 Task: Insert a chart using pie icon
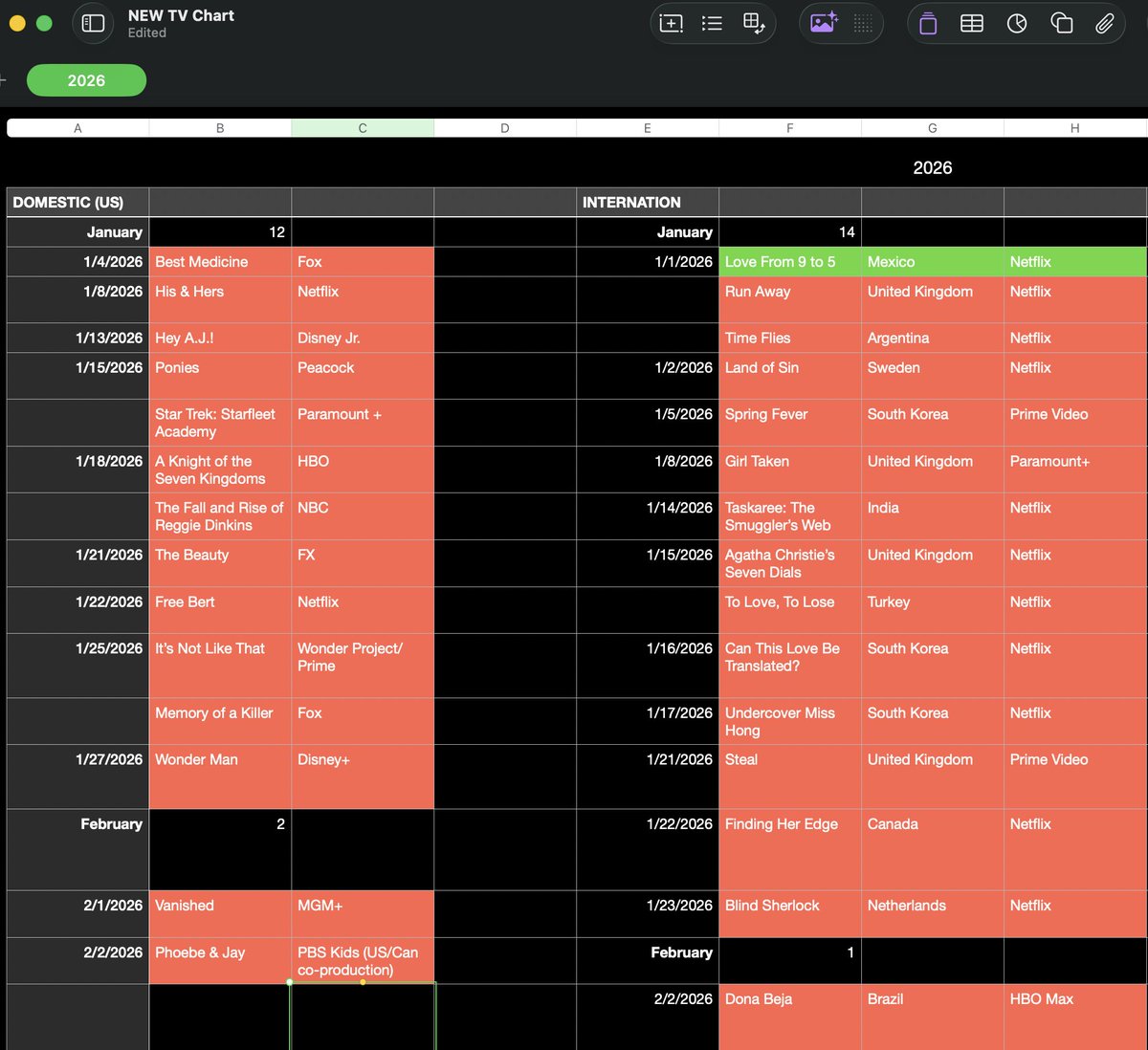click(1017, 24)
